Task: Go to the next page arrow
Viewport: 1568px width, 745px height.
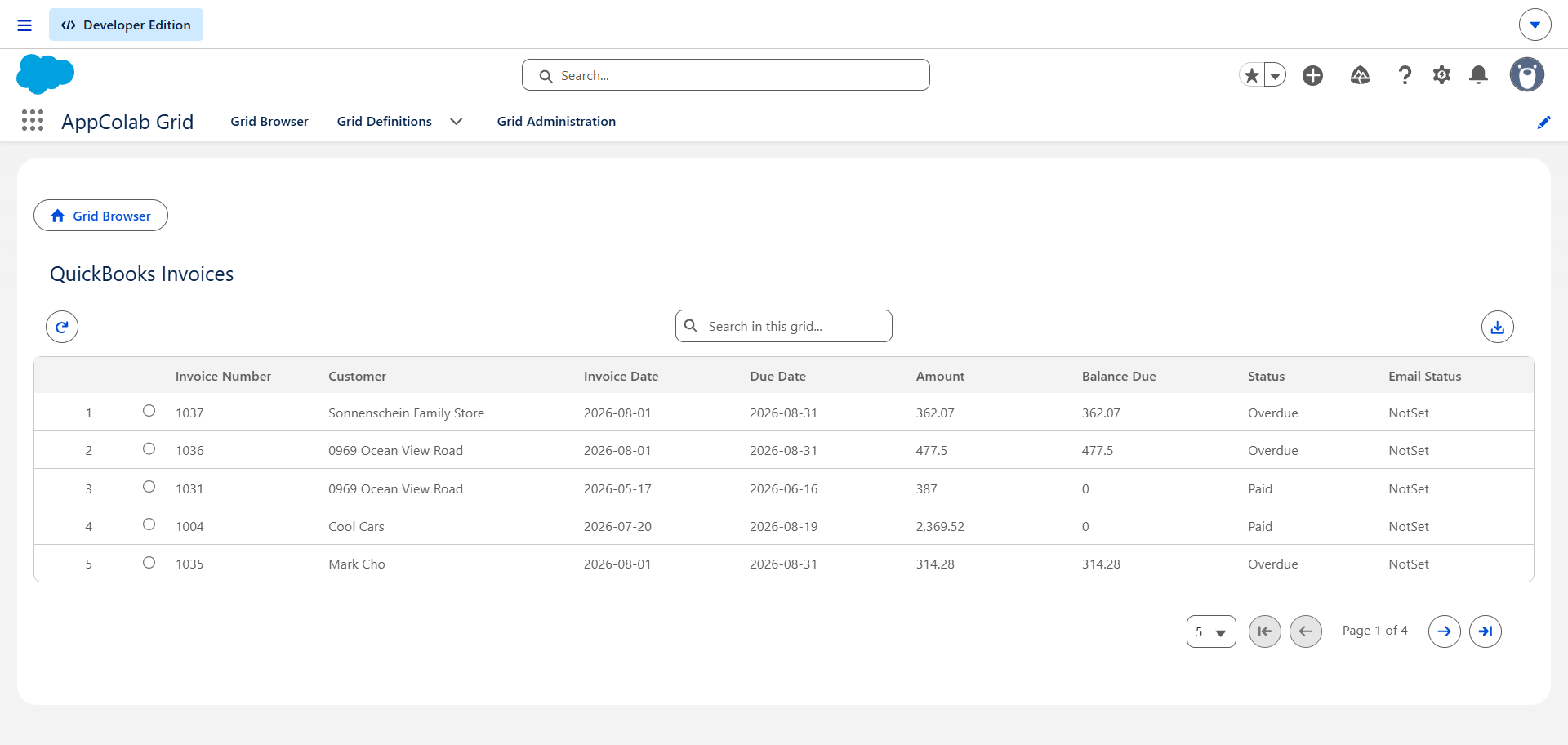Action: (1445, 631)
